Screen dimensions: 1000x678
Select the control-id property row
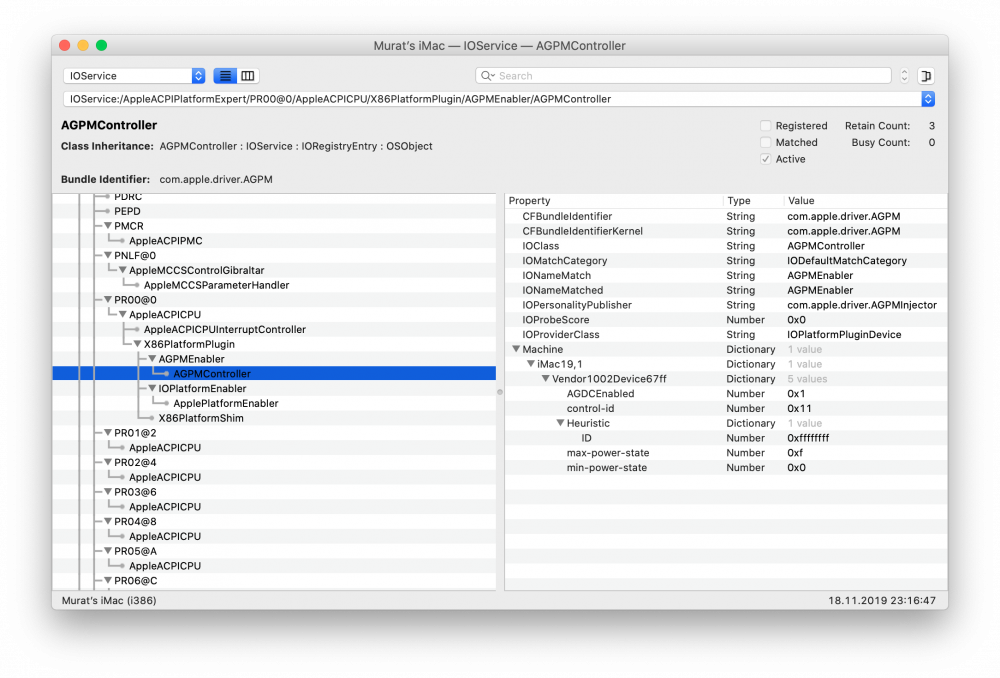(x=726, y=408)
